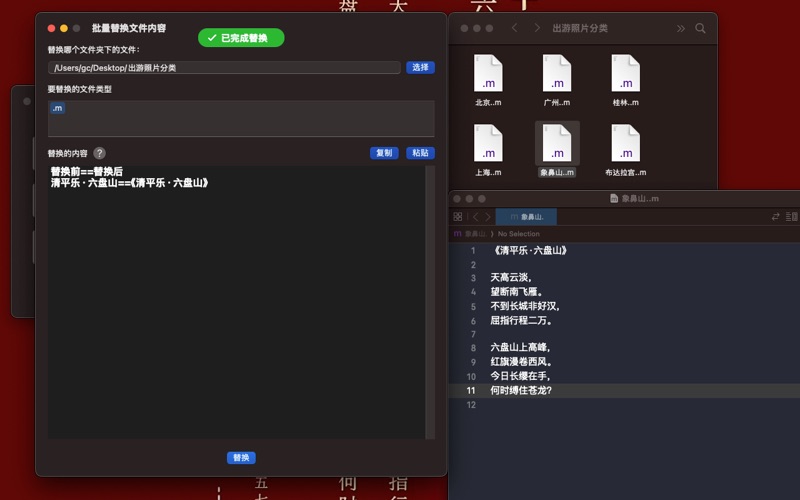Screen dimensions: 800x500
Task: Minimize the 批量替换文件内容 window
Action: pos(64,29)
